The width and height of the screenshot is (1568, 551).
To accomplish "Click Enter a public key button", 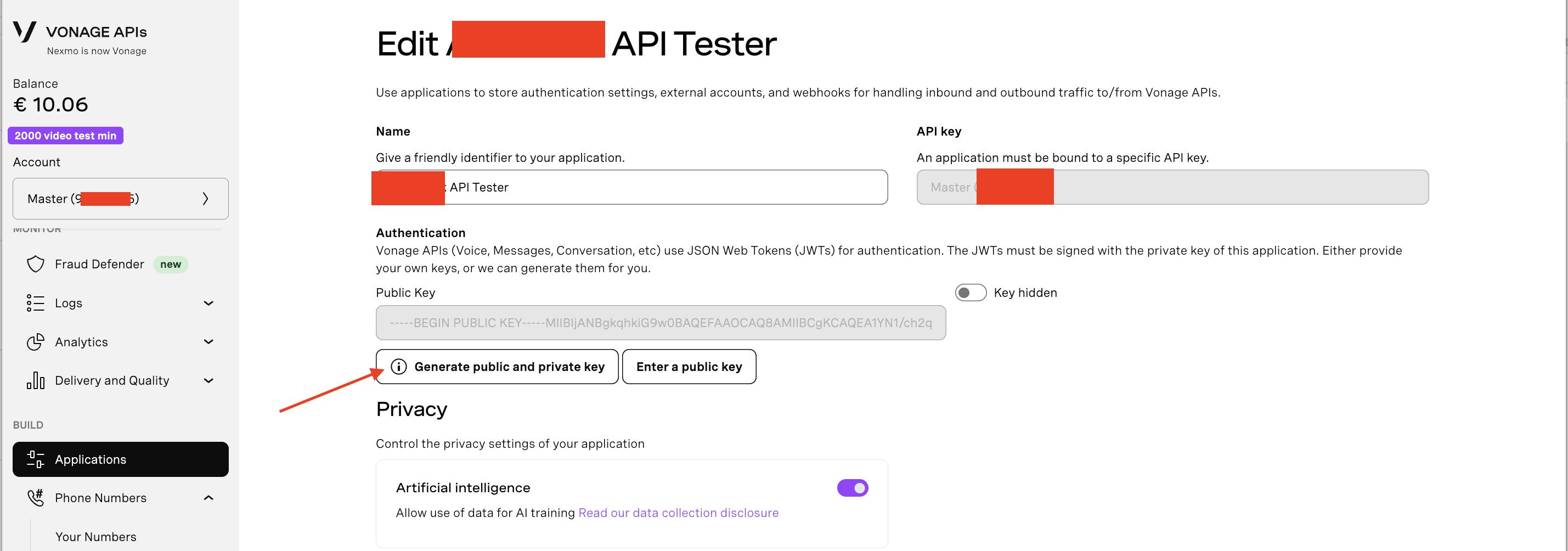I will click(689, 367).
